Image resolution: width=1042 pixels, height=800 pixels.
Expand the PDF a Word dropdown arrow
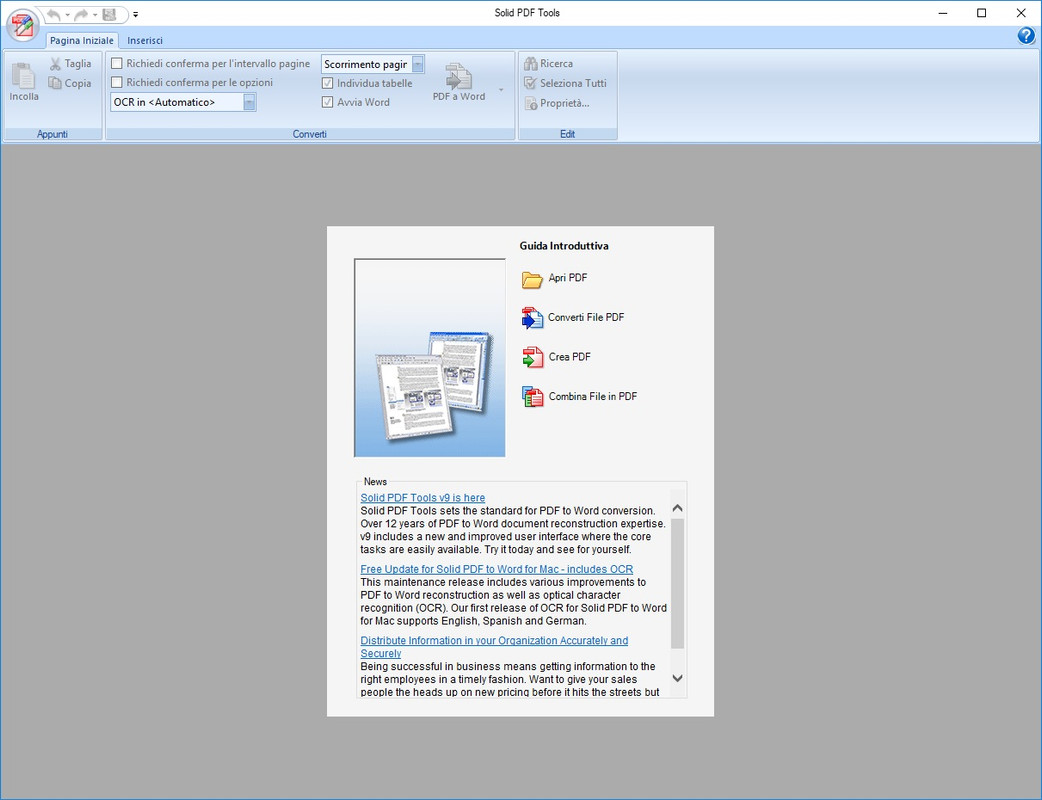(501, 90)
